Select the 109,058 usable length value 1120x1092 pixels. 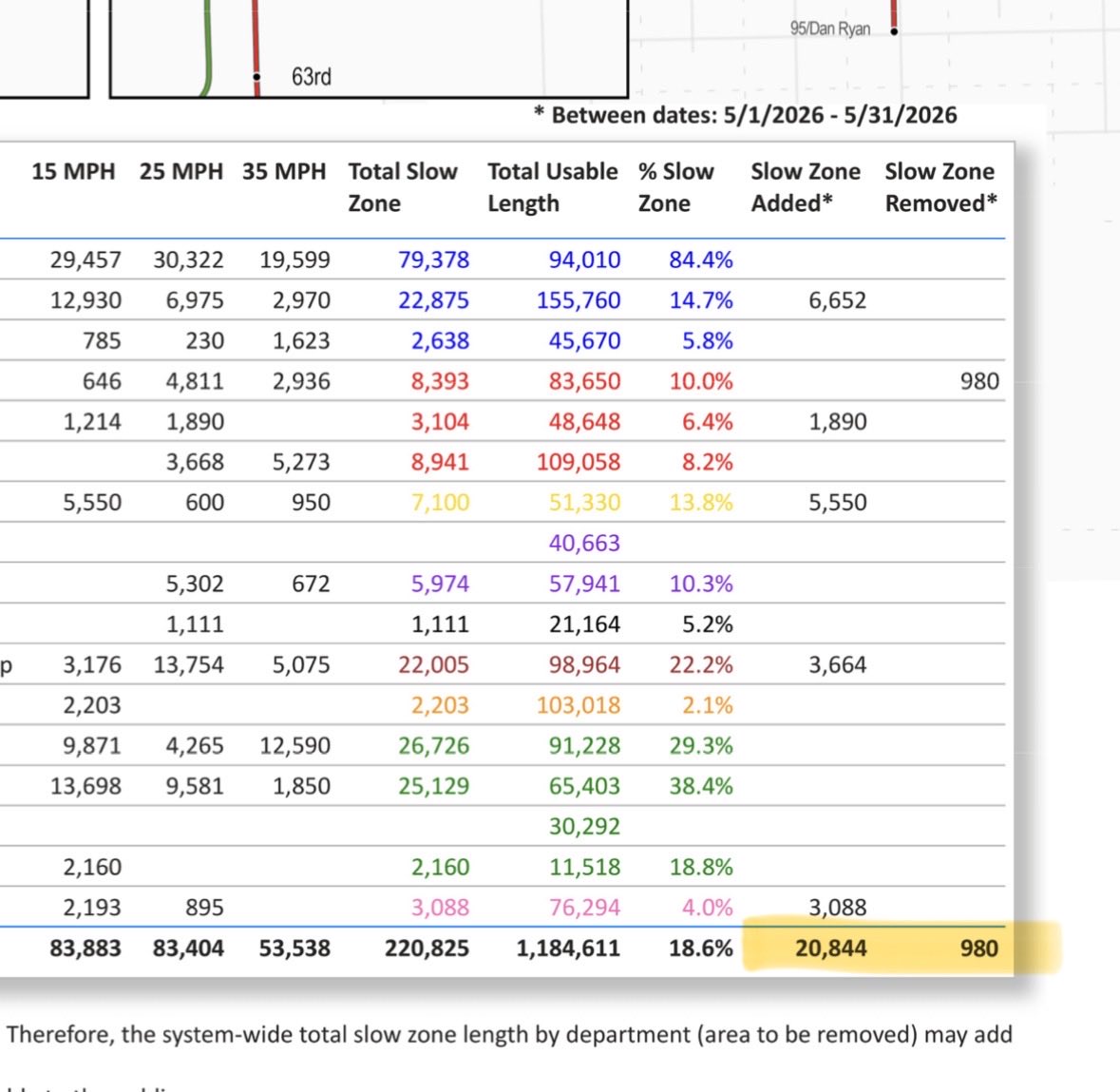(x=579, y=463)
